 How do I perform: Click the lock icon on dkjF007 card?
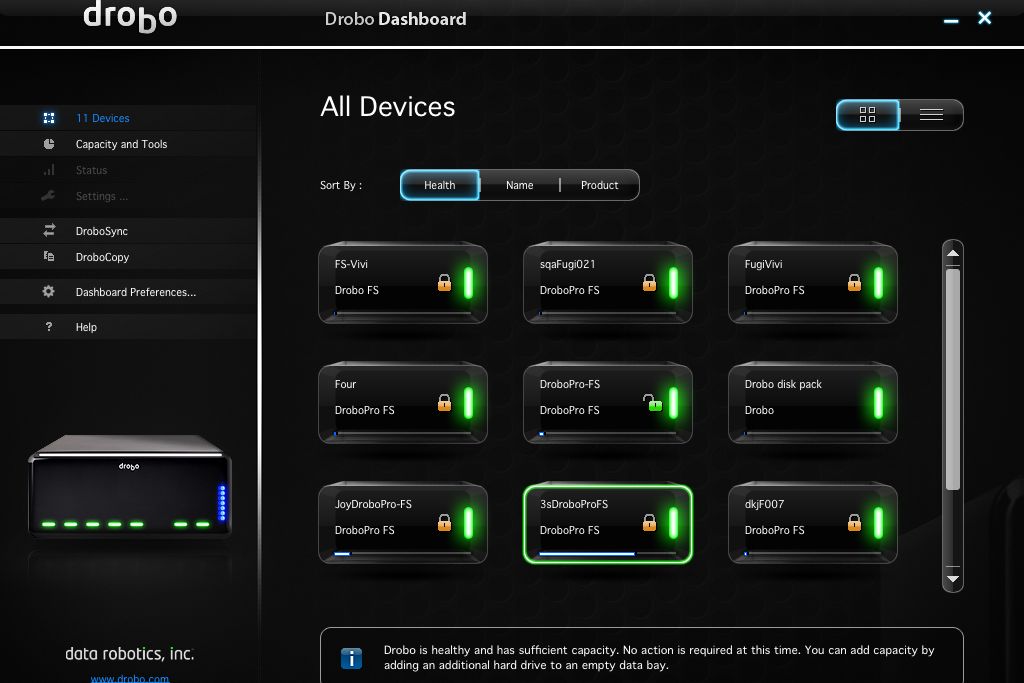coord(854,523)
